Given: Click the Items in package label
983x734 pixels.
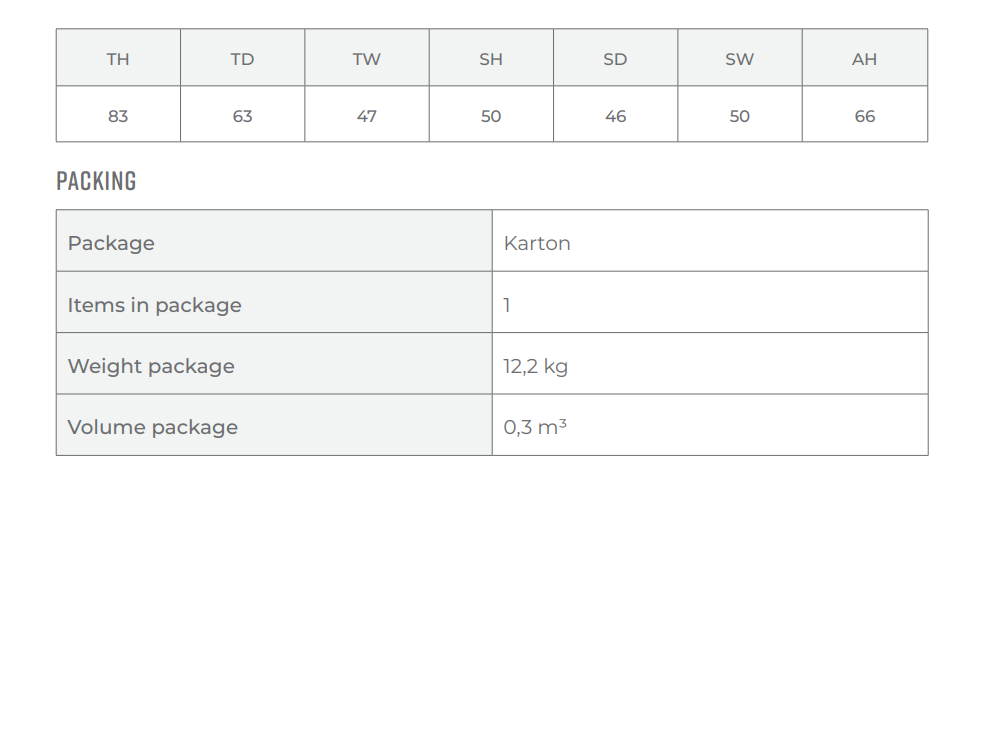Looking at the screenshot, I should pyautogui.click(x=154, y=305).
